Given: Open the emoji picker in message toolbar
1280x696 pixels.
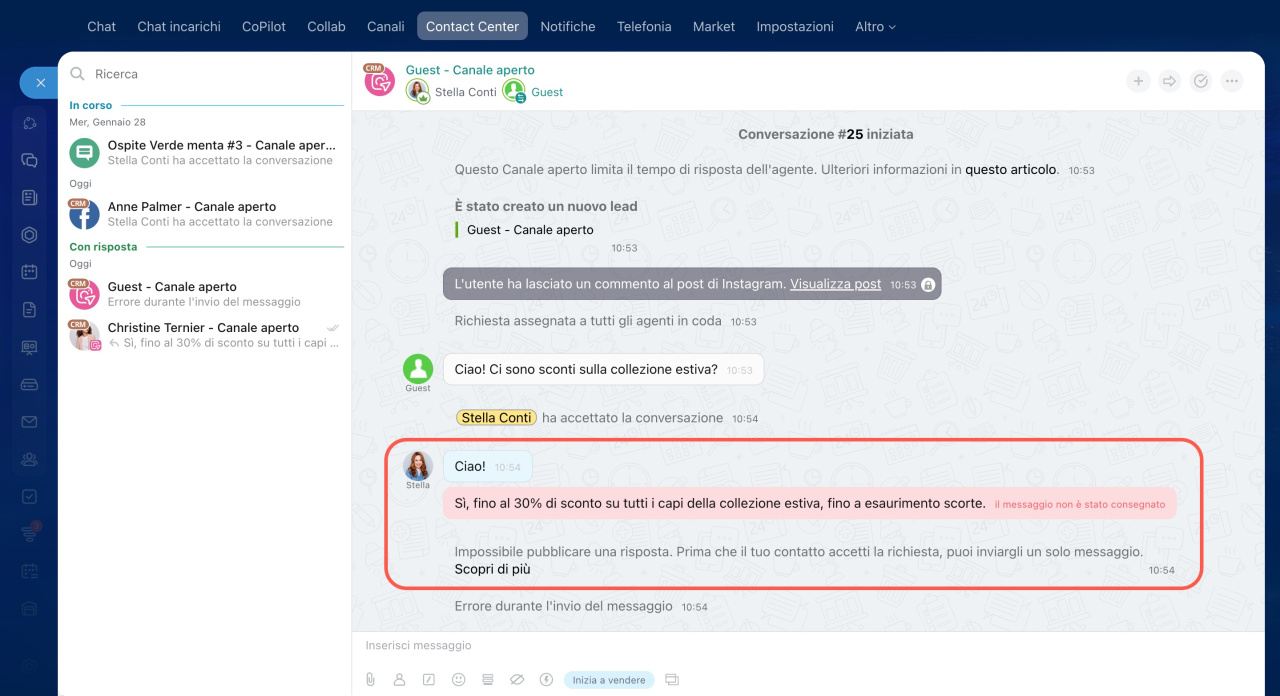Looking at the screenshot, I should tap(459, 680).
